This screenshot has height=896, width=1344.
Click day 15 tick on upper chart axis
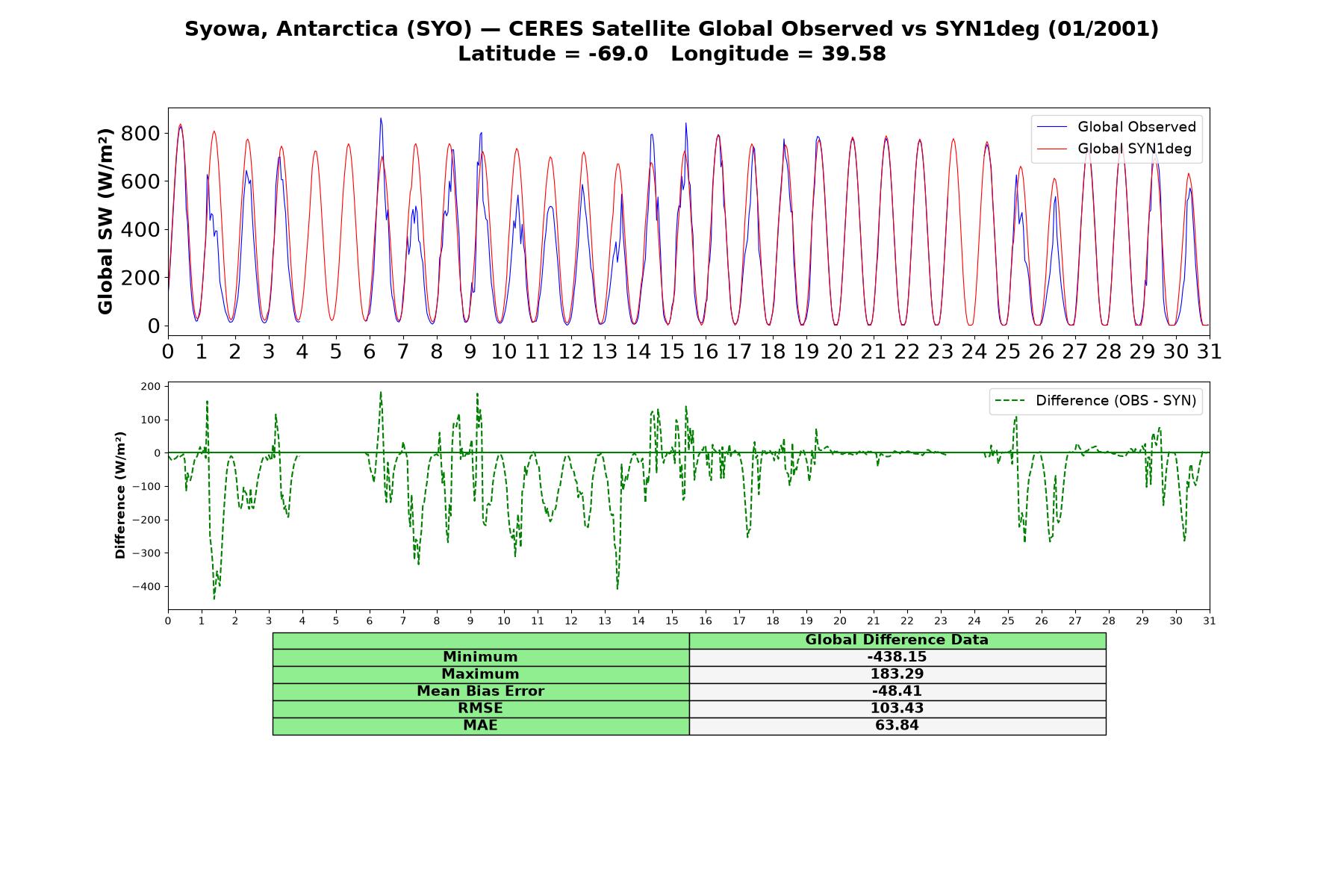672,351
